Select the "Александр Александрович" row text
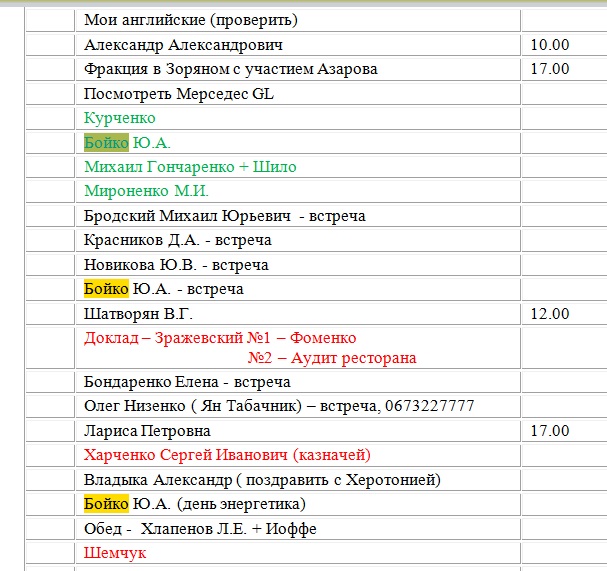This screenshot has width=607, height=571. (x=183, y=45)
